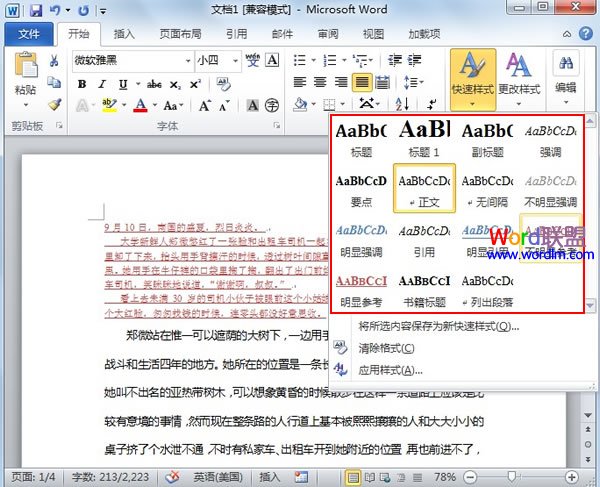600x487 pixels.
Task: Switch to the 引用 tab
Action: click(236, 34)
